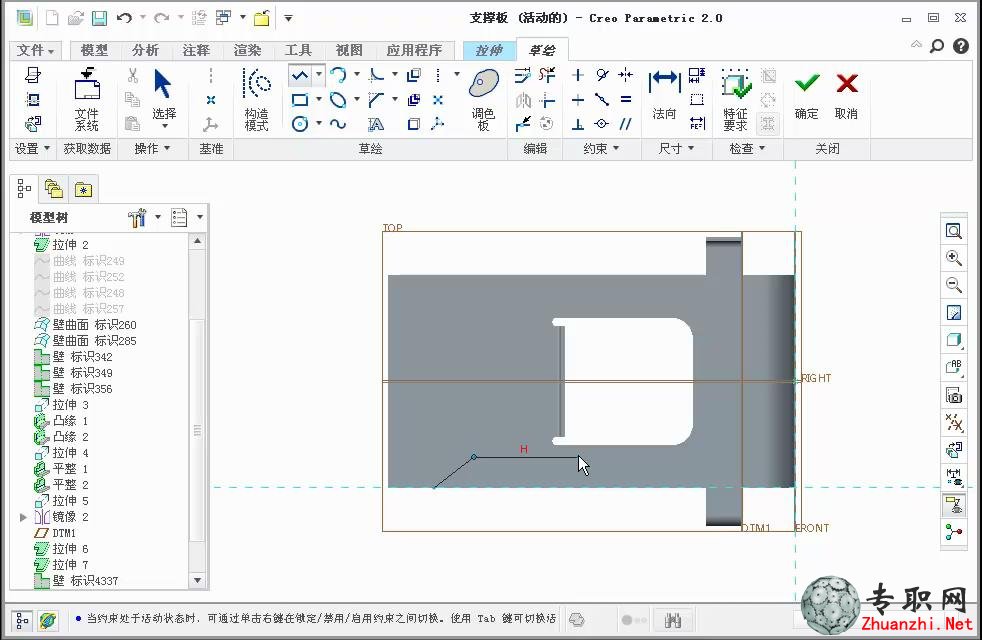
Task: Switch to the 工具 ribbon tab
Action: click(x=298, y=50)
